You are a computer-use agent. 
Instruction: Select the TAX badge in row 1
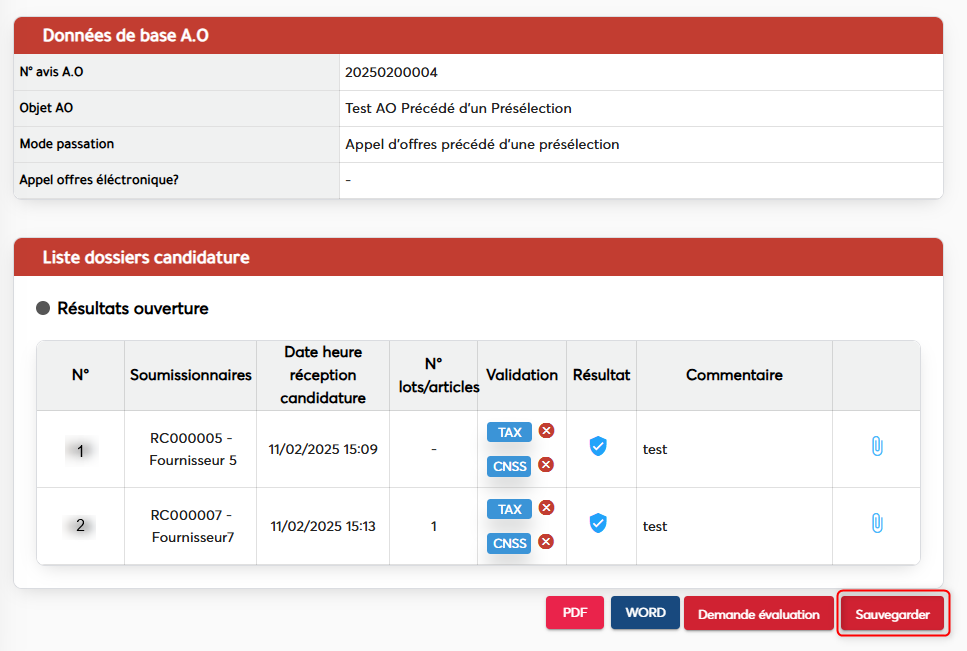point(509,432)
